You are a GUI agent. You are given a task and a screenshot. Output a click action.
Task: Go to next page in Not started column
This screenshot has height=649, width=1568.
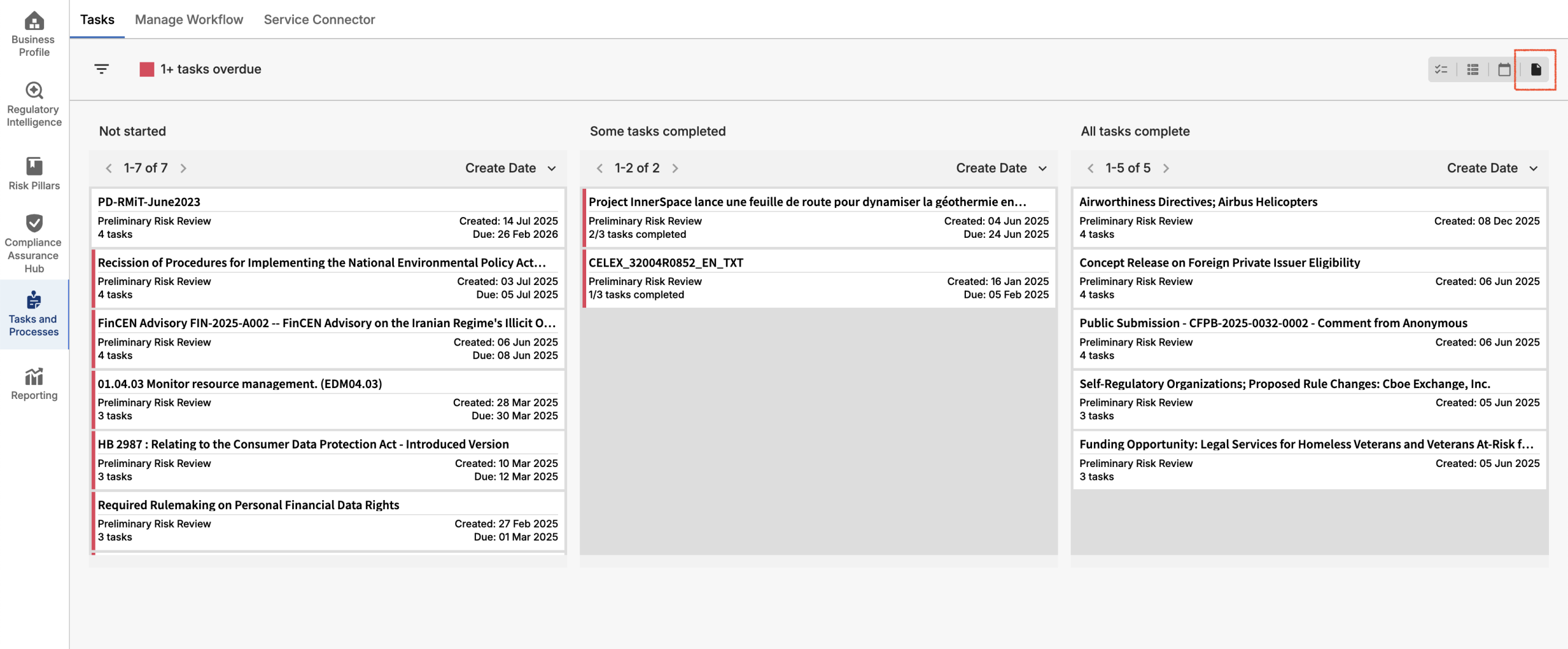coord(183,169)
